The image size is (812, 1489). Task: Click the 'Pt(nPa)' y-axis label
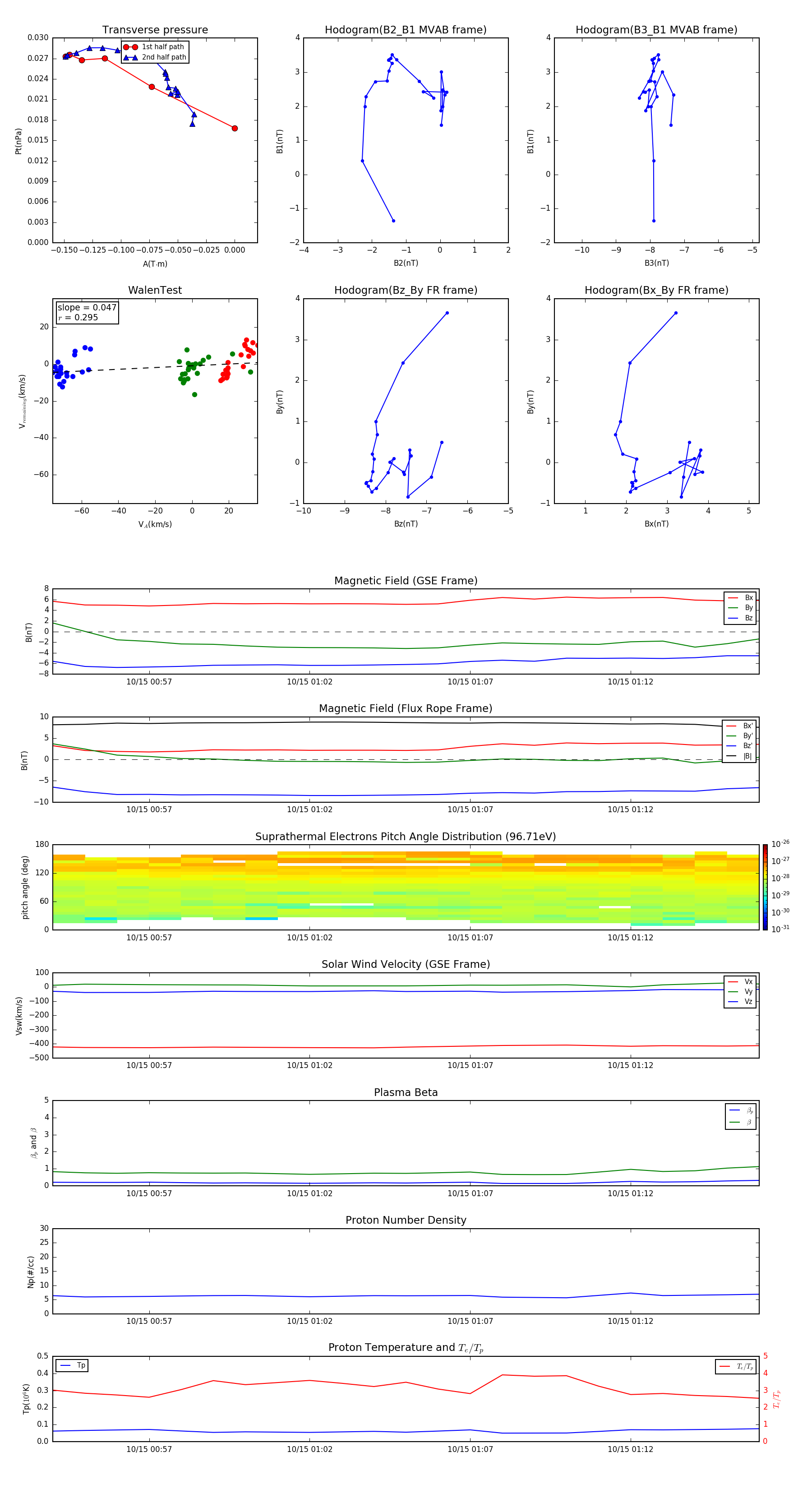tap(18, 141)
